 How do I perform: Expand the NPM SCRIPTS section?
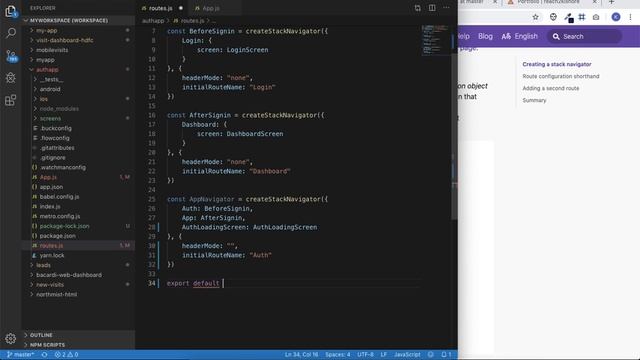pos(47,345)
